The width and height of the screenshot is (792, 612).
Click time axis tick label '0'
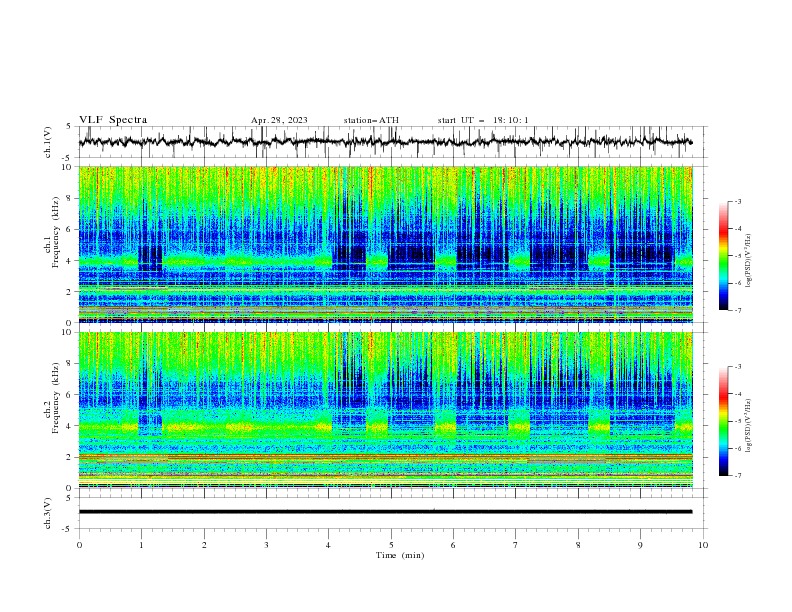coord(79,545)
